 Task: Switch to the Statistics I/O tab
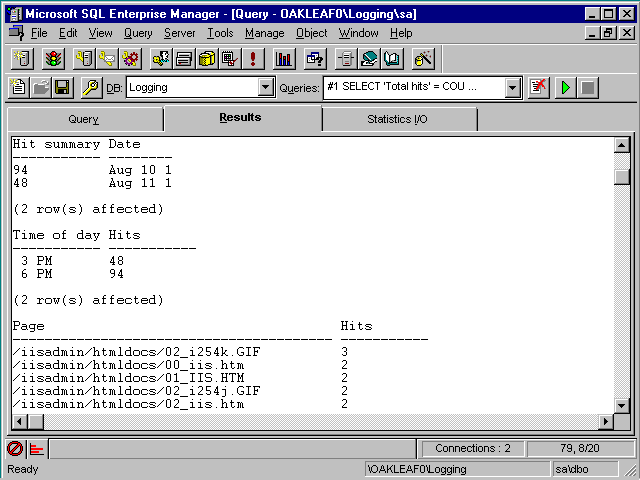(x=398, y=120)
